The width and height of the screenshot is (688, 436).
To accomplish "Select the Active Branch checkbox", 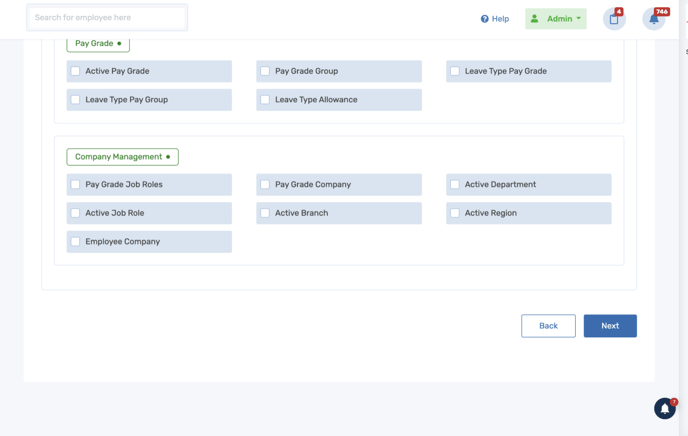I will point(265,213).
